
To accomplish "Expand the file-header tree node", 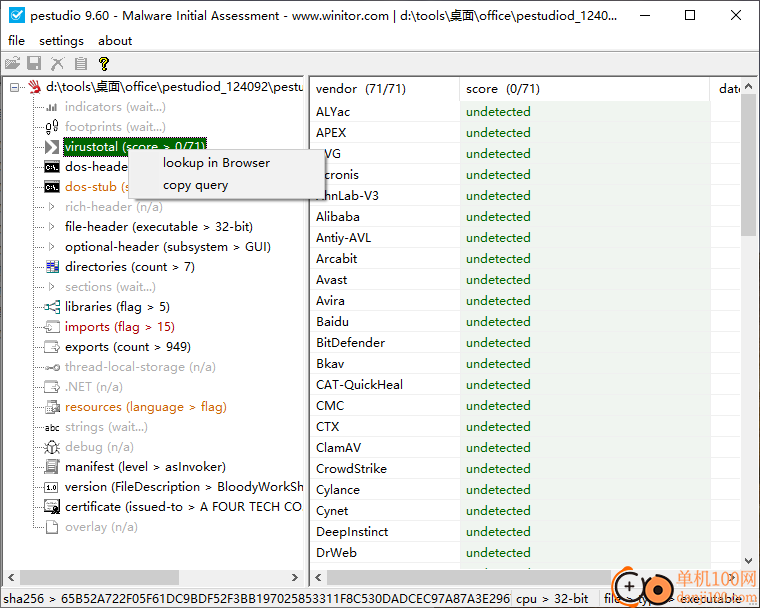I will pos(52,227).
